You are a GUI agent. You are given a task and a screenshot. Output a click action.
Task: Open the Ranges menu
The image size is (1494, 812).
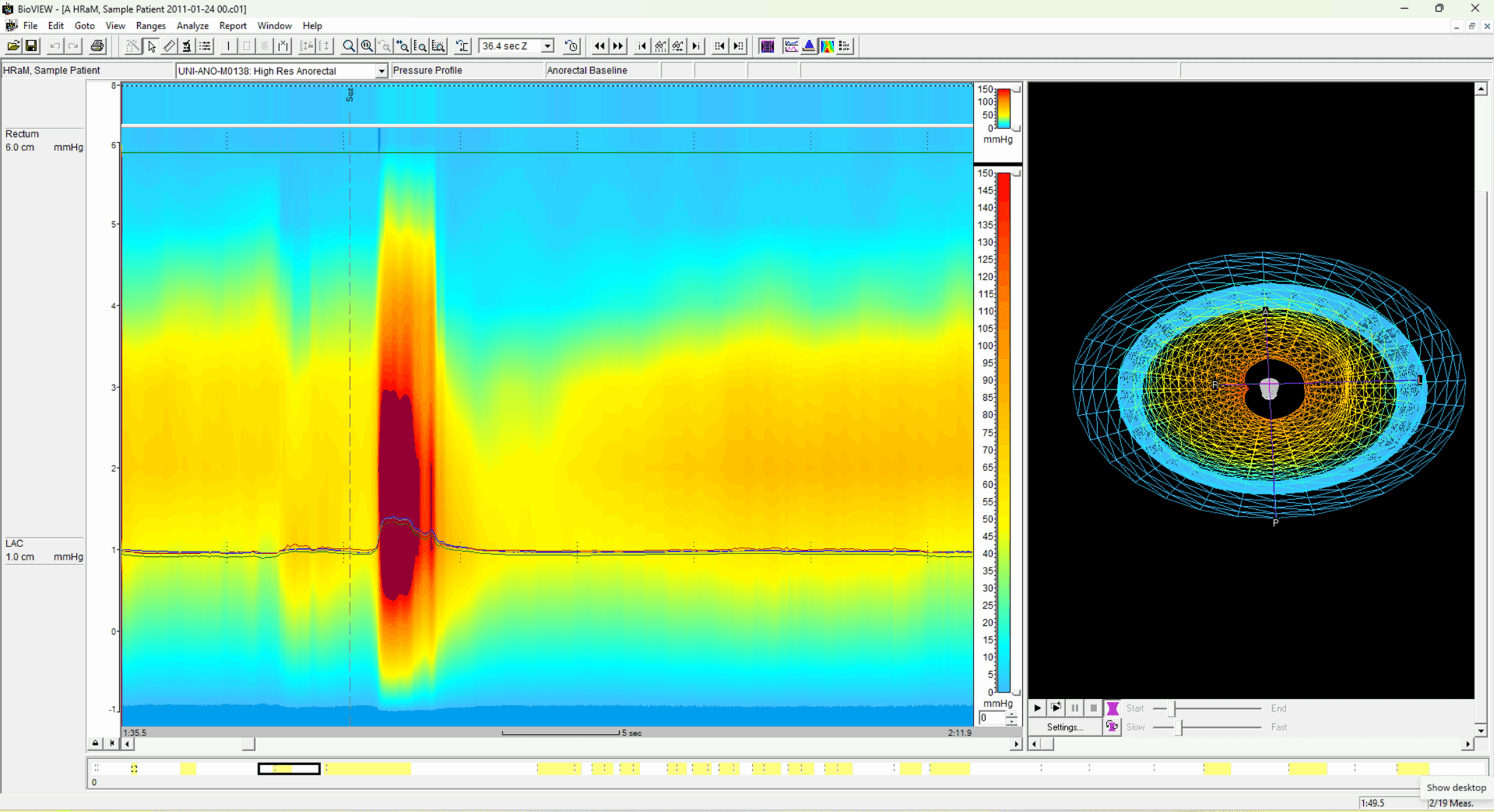[151, 26]
